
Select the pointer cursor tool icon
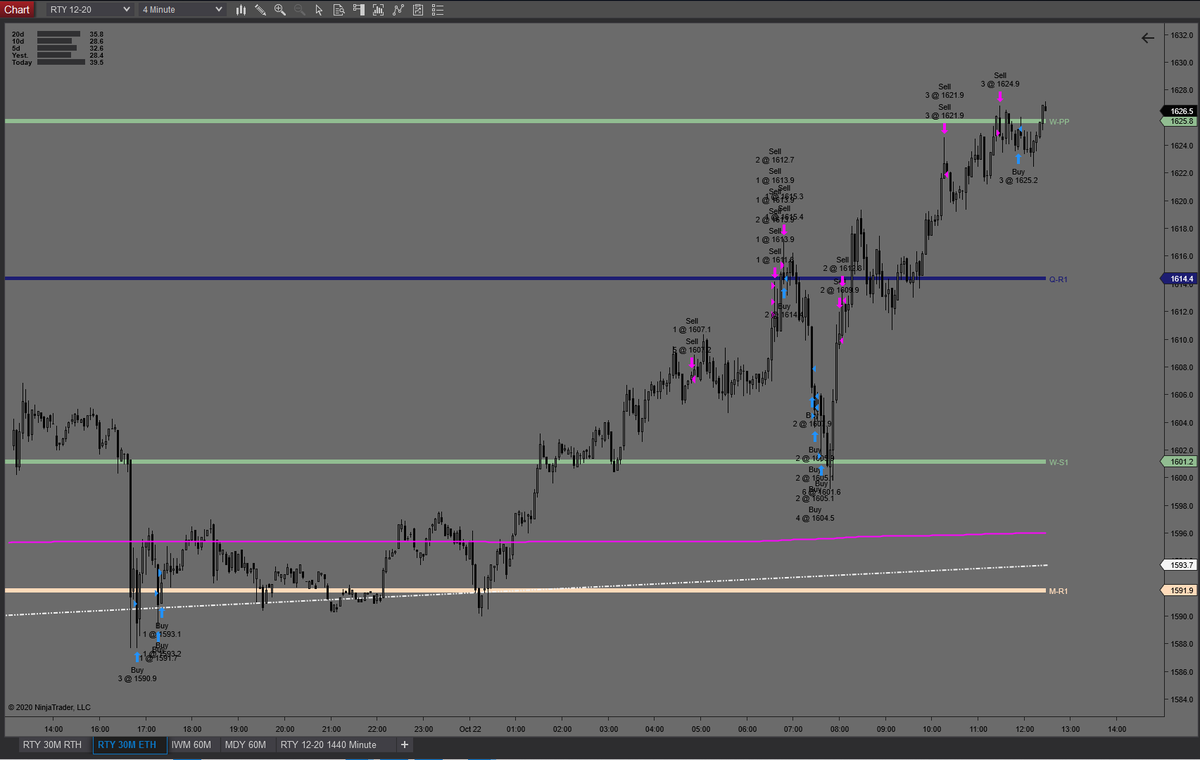pos(320,10)
